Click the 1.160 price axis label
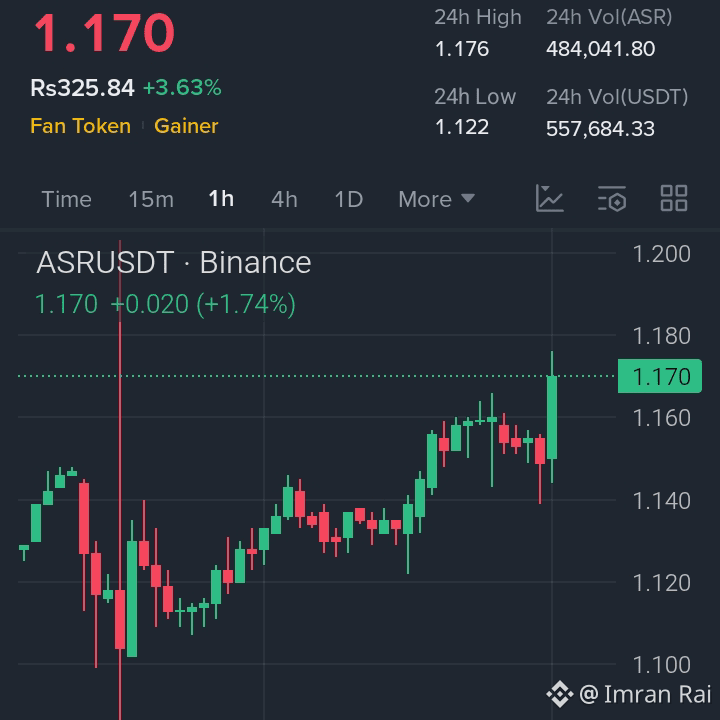 coord(662,418)
